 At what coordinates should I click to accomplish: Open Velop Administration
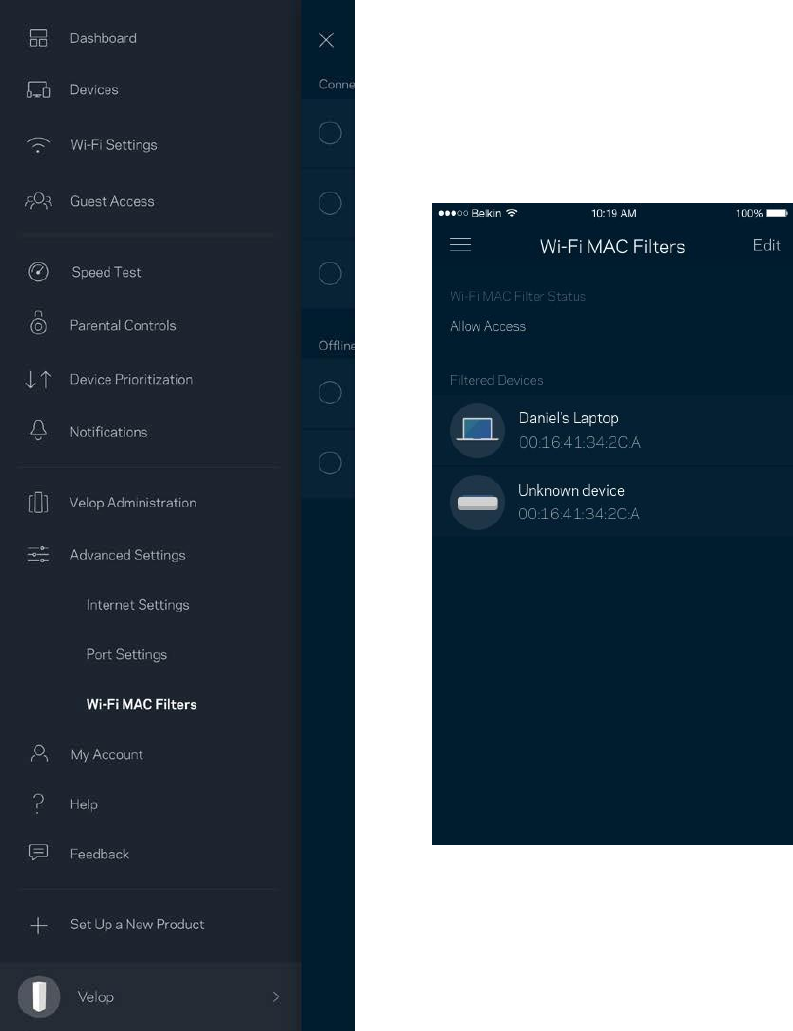pyautogui.click(x=133, y=502)
